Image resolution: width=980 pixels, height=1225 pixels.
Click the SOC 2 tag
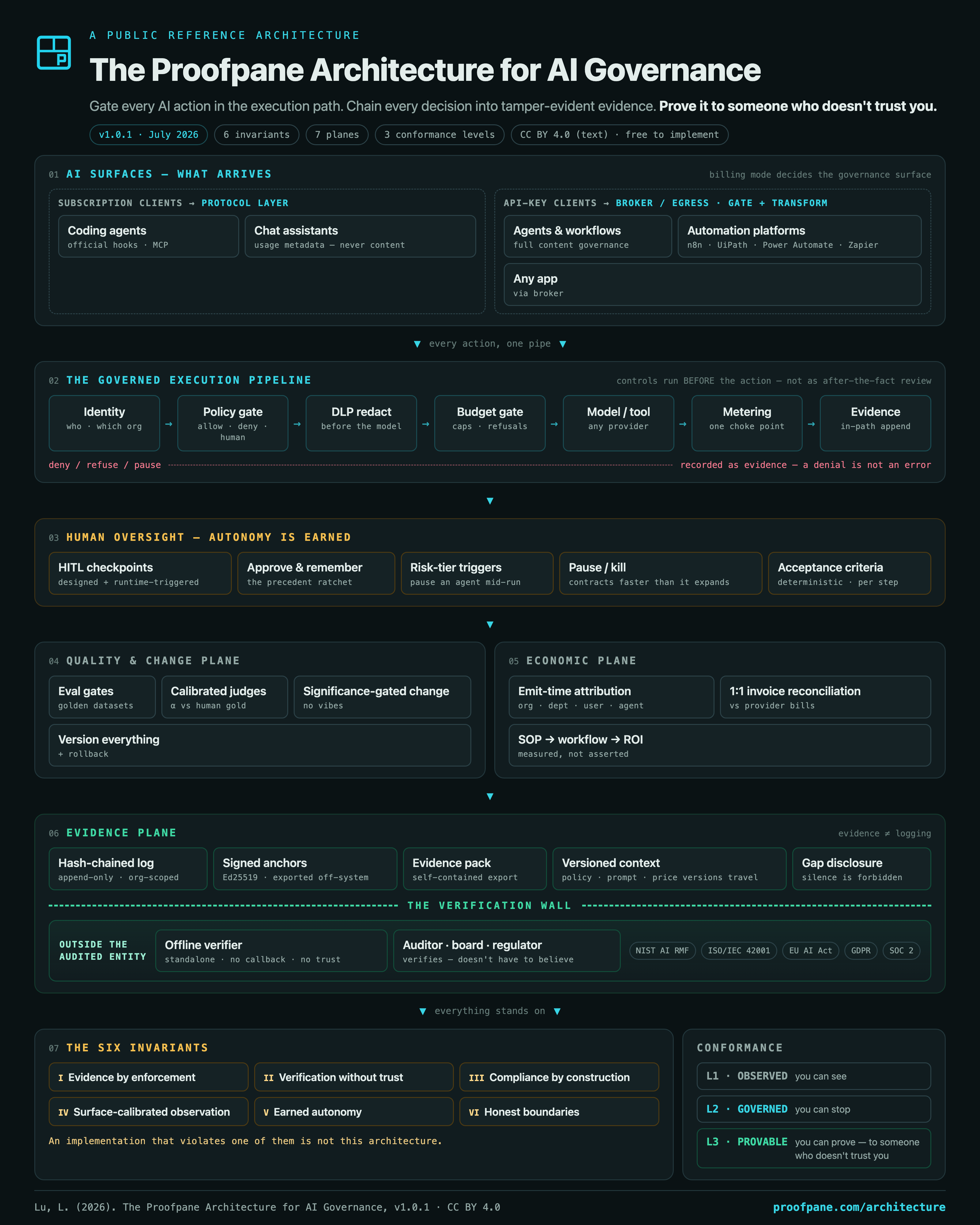coord(901,951)
